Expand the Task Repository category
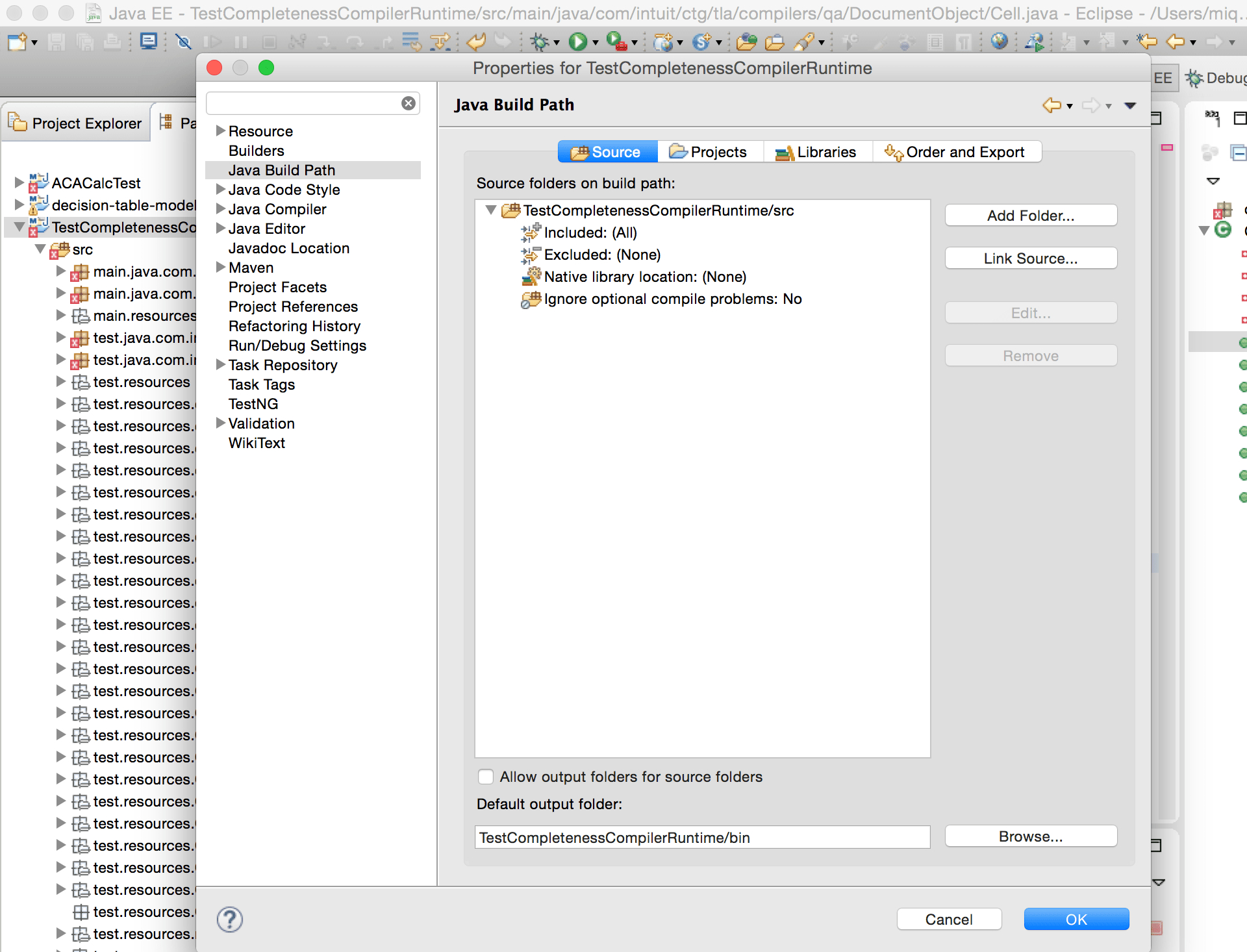Screen dimensions: 1247x952 (x=220, y=365)
